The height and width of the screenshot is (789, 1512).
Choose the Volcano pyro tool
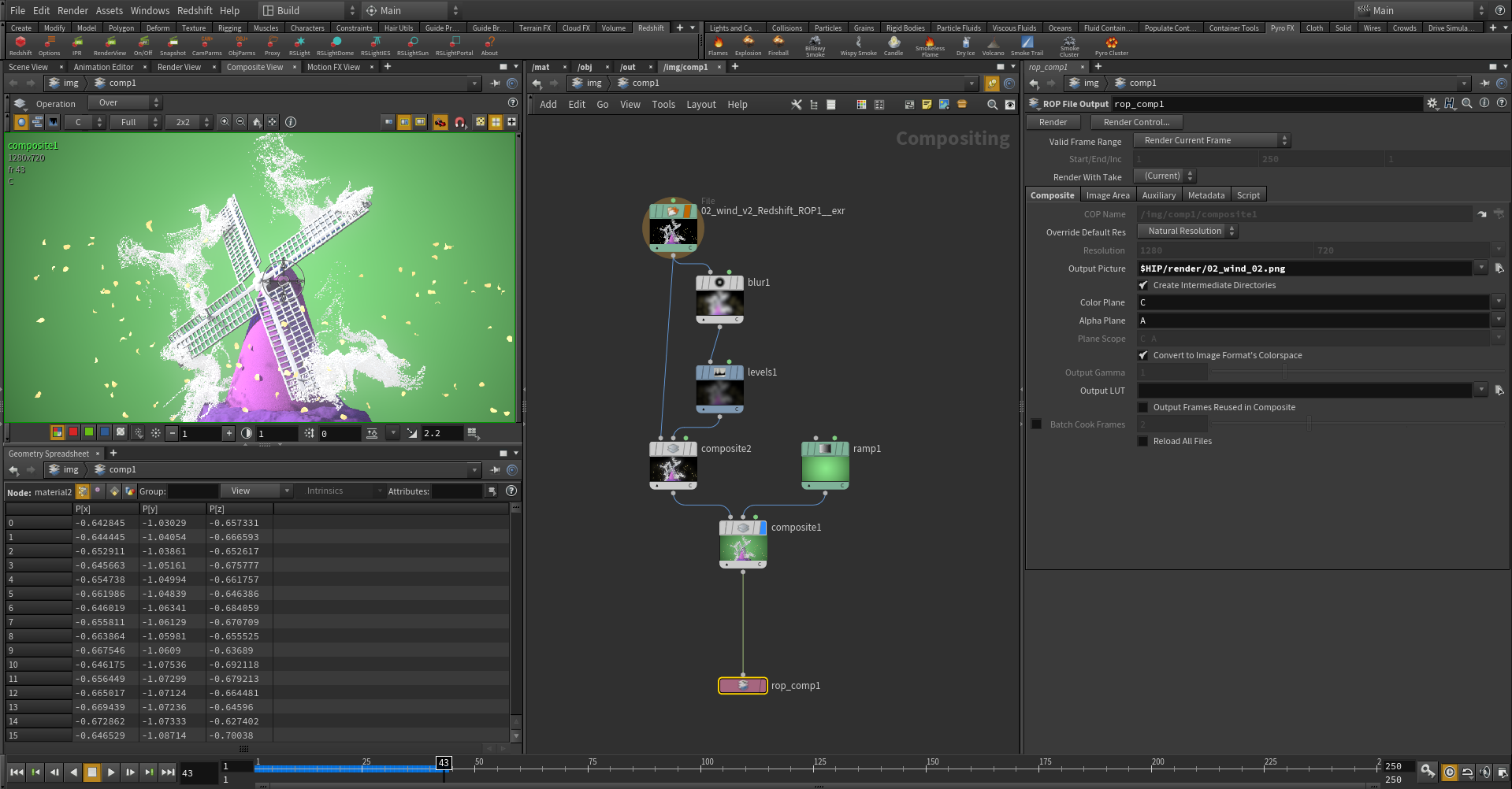(993, 46)
